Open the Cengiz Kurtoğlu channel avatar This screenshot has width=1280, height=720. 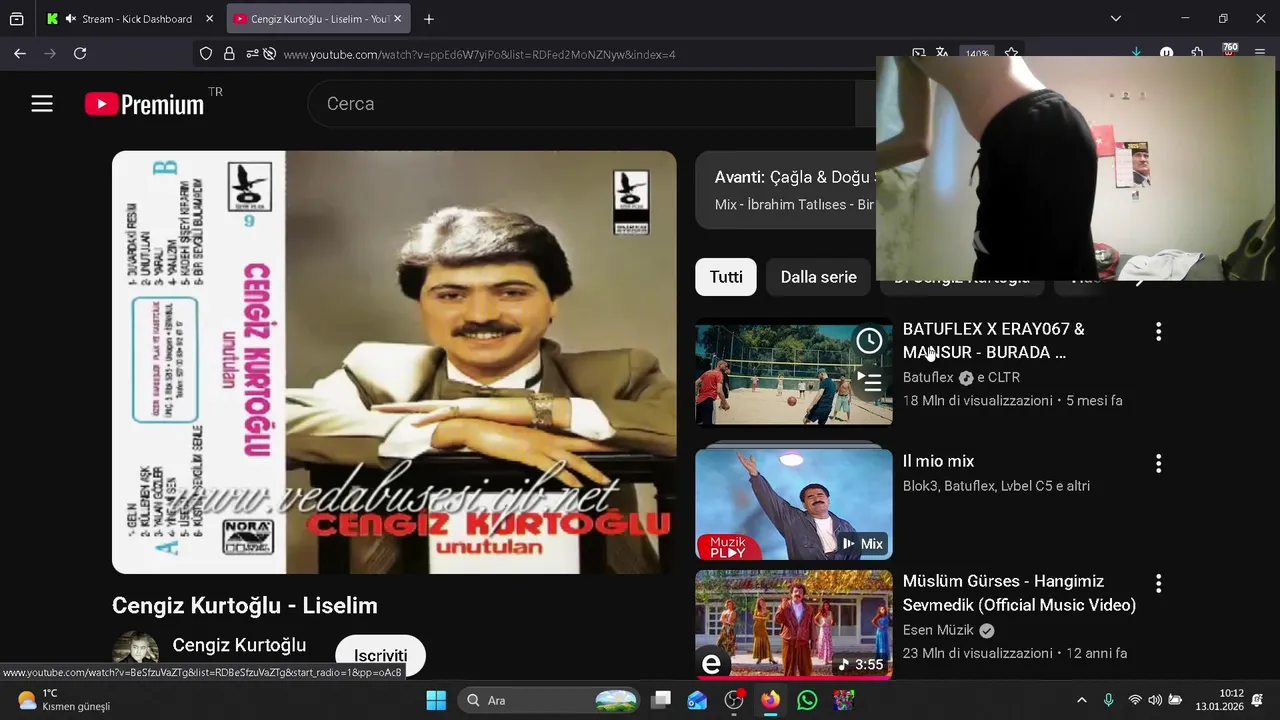[x=135, y=652]
